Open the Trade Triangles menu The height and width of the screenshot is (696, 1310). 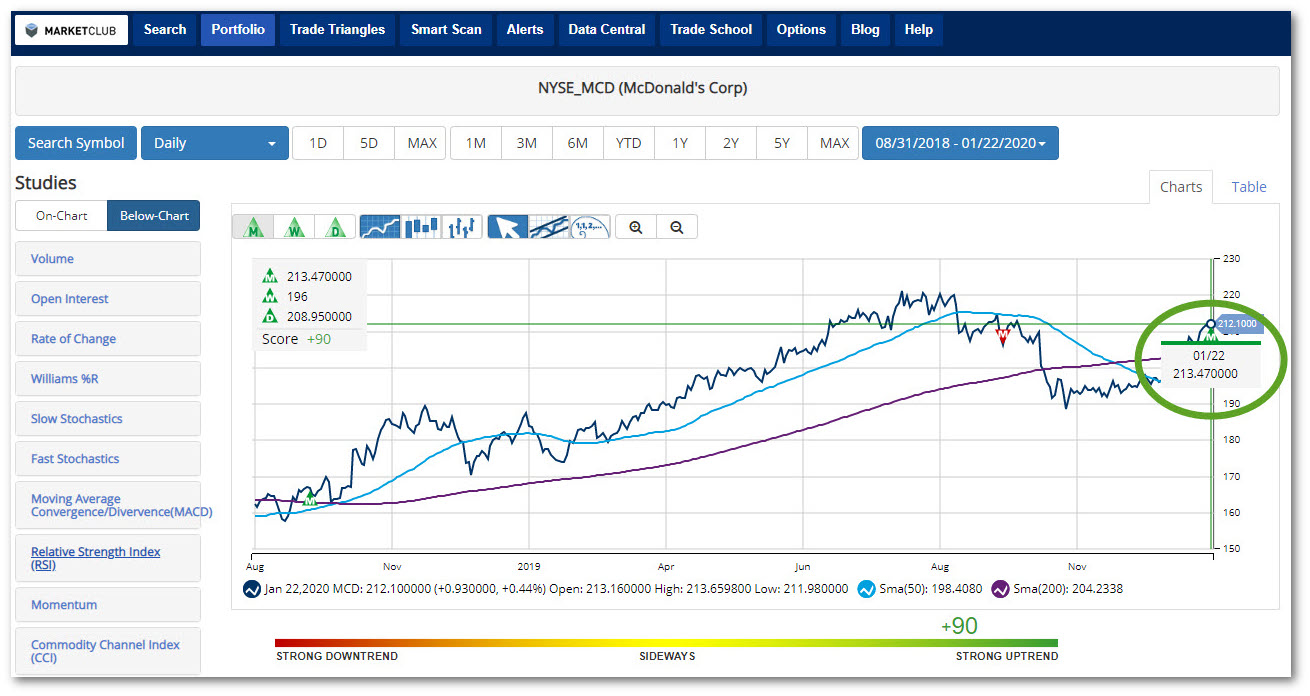point(337,30)
